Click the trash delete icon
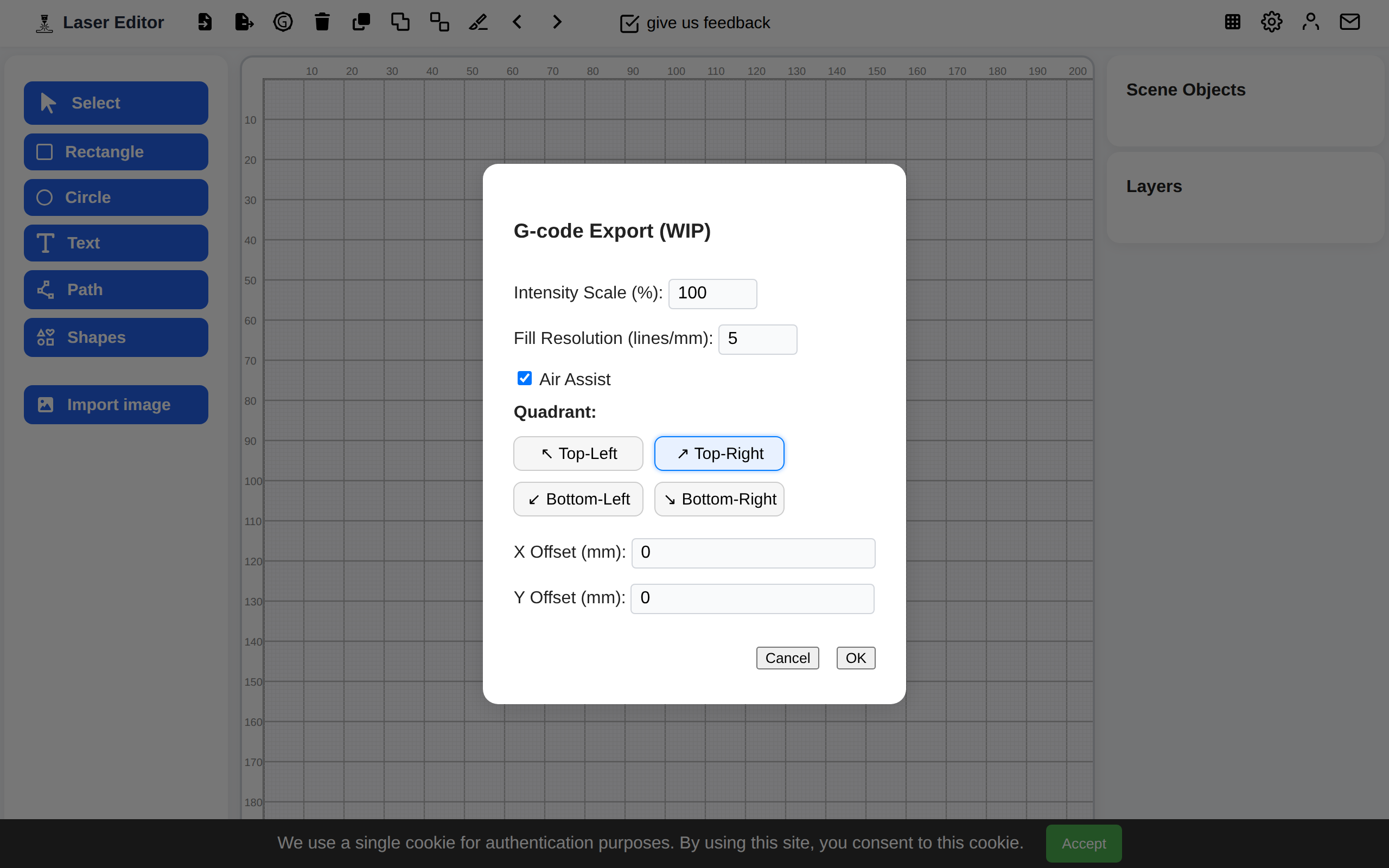Viewport: 1389px width, 868px height. pyautogui.click(x=322, y=22)
